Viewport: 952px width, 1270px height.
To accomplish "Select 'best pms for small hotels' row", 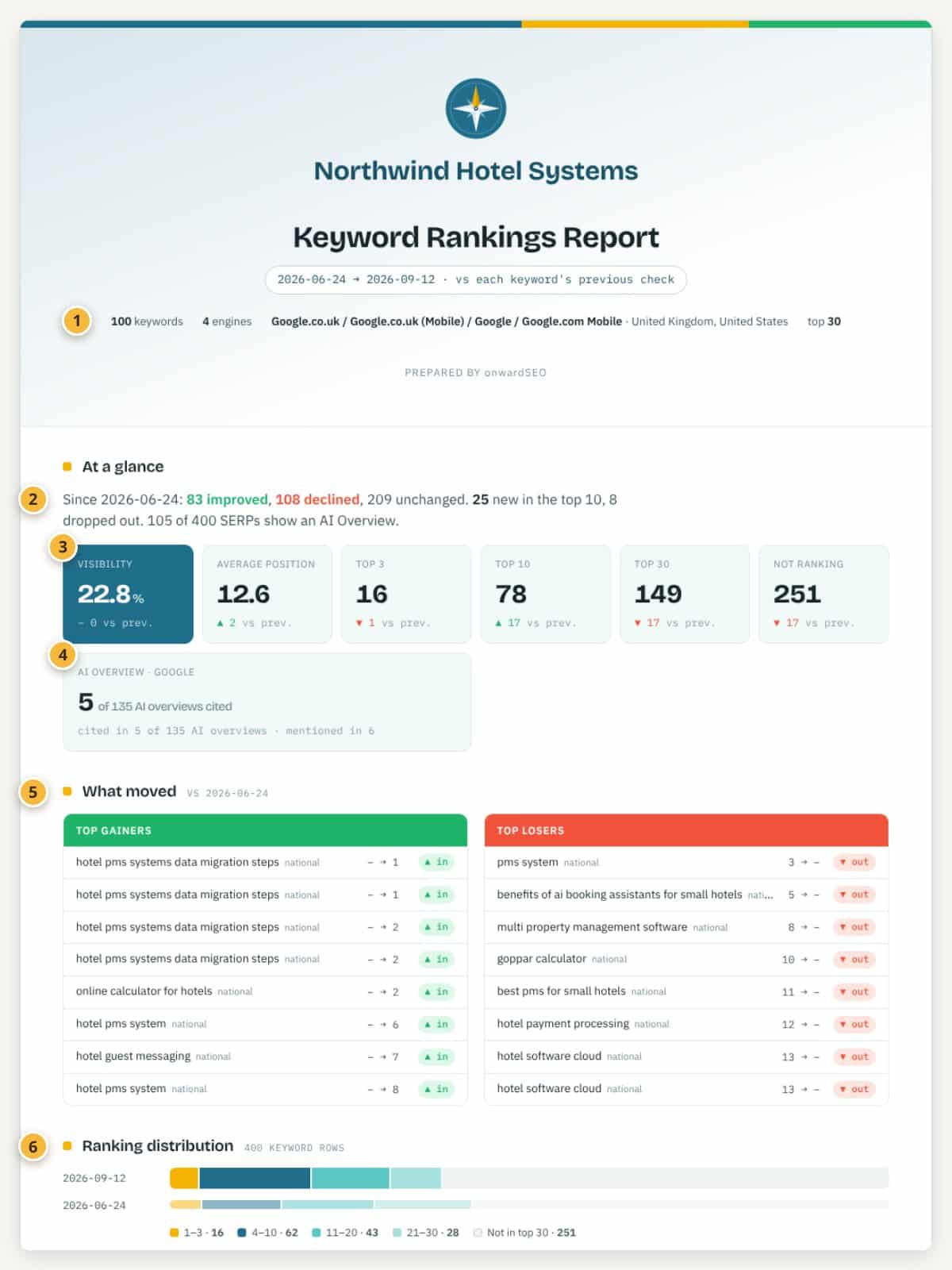I will (686, 991).
